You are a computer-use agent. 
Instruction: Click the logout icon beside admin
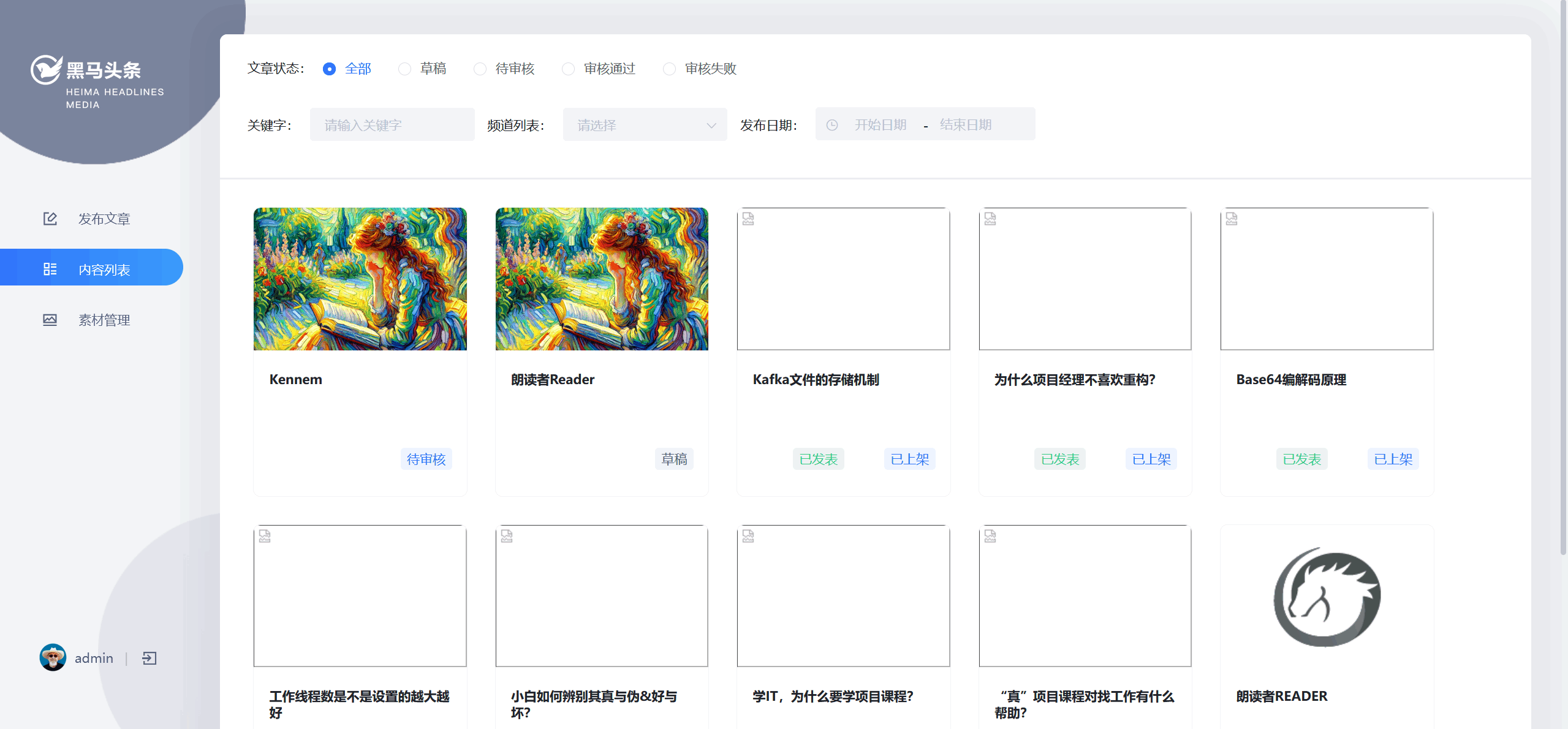[x=150, y=658]
